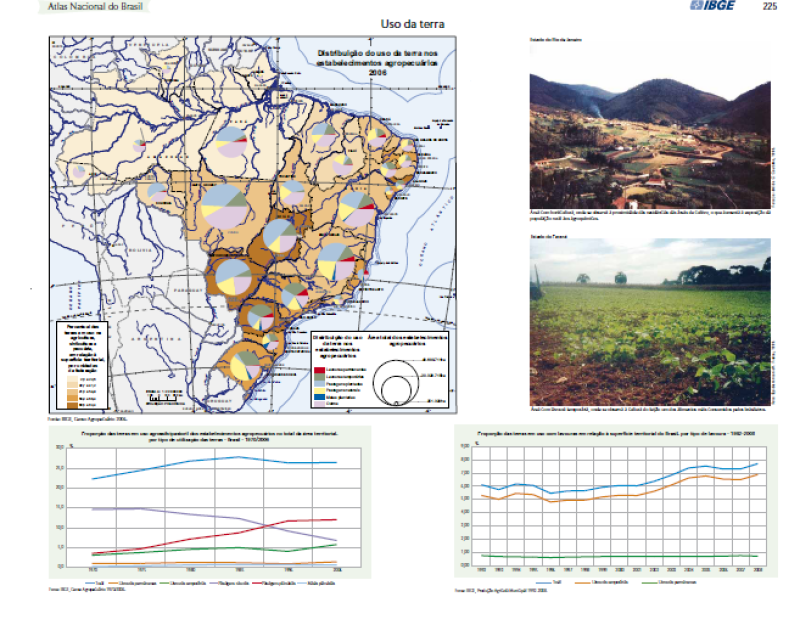
Task: Click the 'OCEANO ATLÂNTICO' map label
Action: coord(436,231)
